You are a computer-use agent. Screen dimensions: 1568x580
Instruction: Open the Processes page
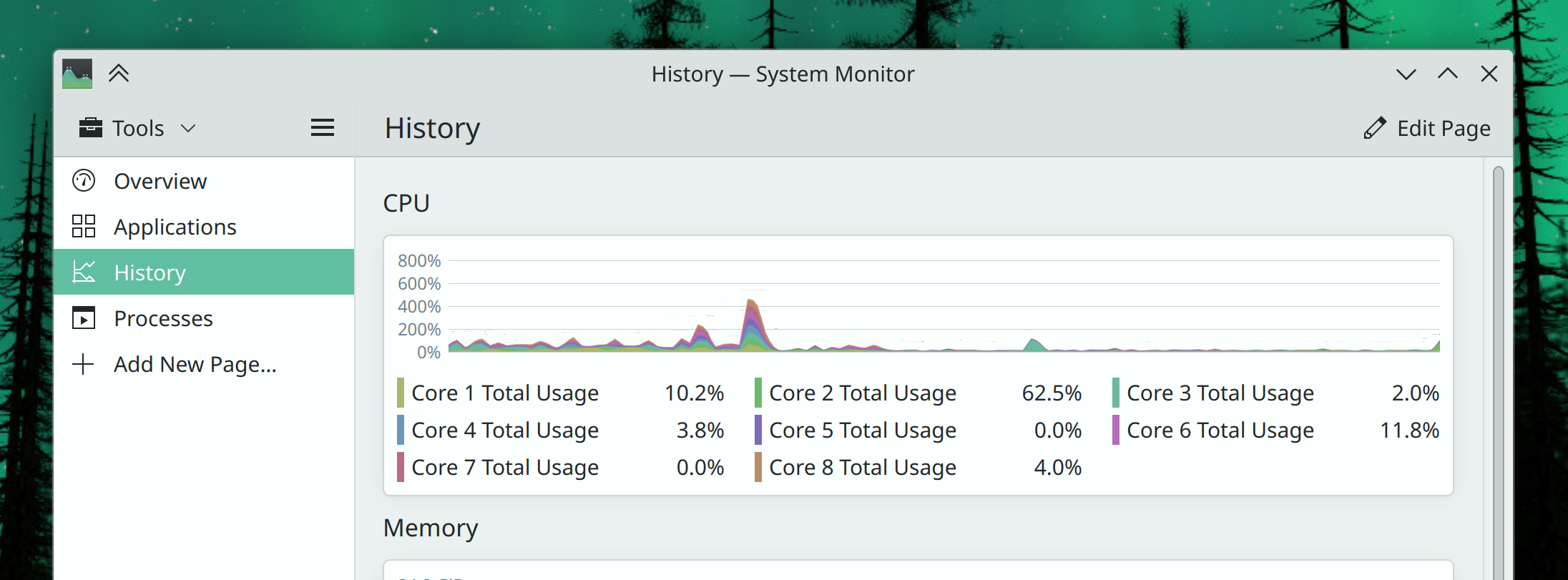(163, 318)
